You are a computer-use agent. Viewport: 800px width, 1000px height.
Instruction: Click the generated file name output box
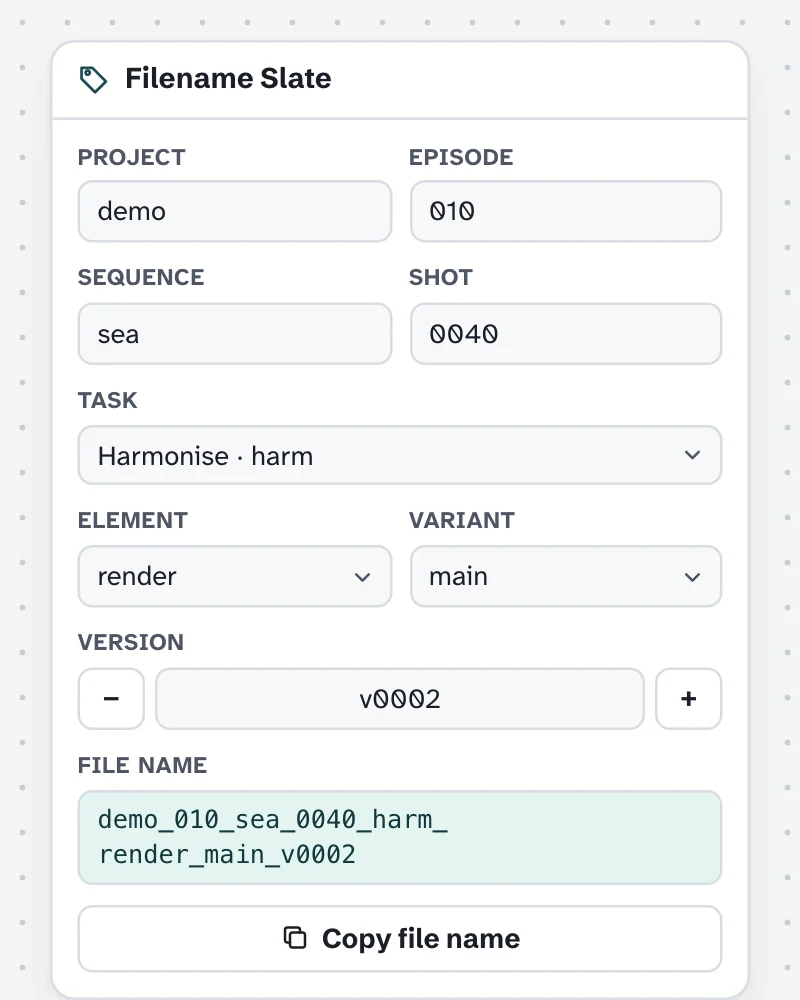[400, 837]
